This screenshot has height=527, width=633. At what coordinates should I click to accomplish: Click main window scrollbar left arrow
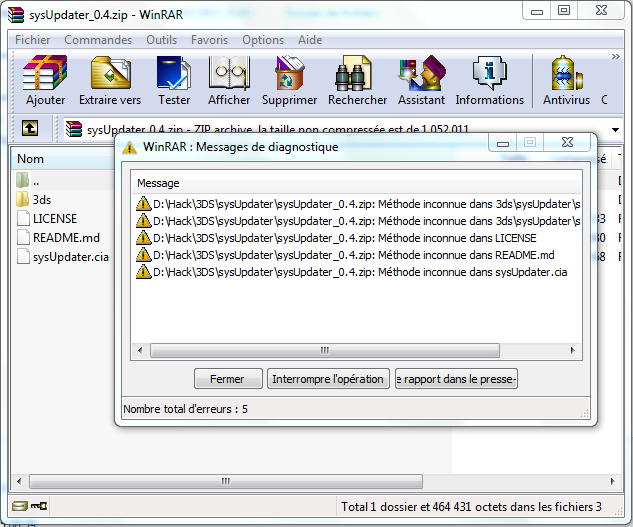tap(19, 481)
